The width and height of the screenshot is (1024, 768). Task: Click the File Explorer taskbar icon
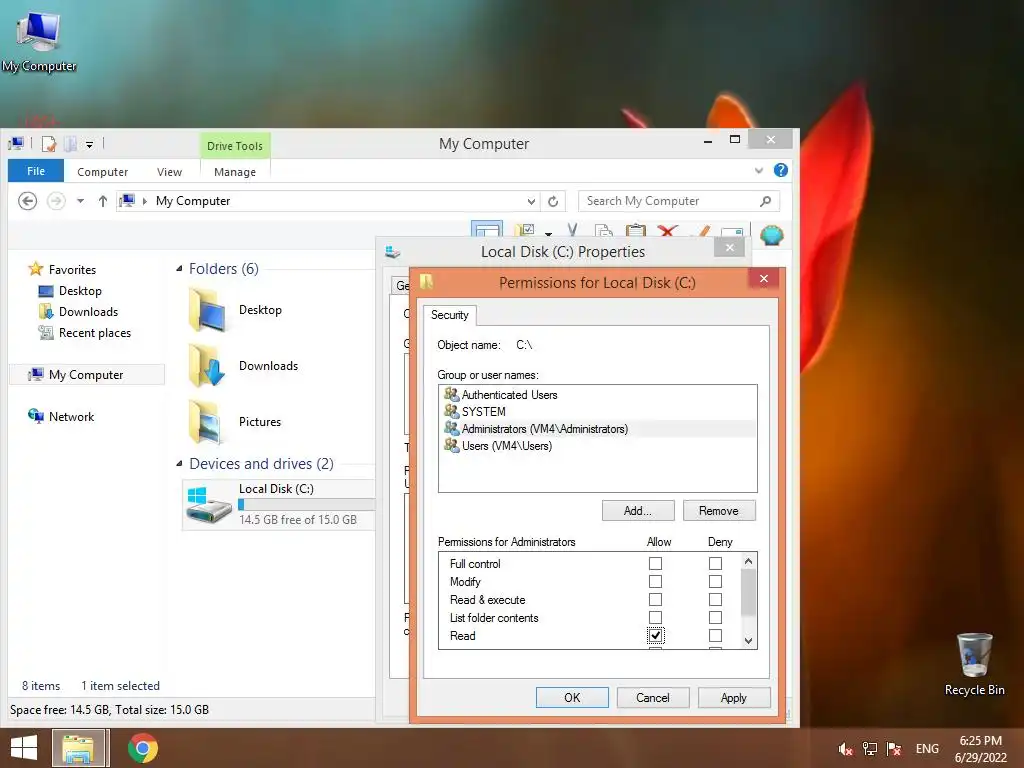tap(78, 748)
